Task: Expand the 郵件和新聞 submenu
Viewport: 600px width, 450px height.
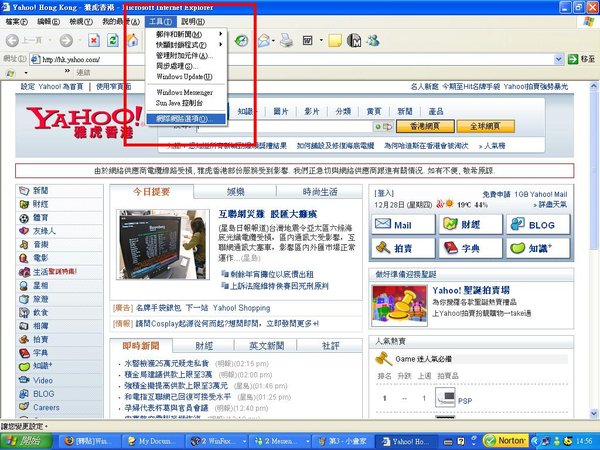Action: (186, 34)
